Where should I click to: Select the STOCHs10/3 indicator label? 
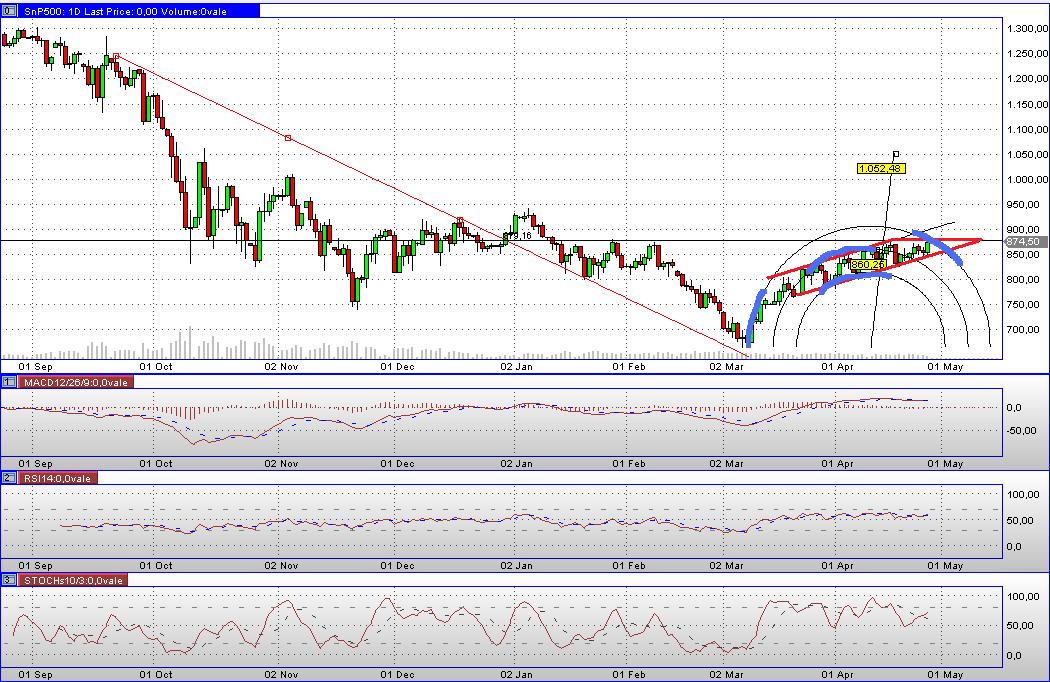click(74, 581)
